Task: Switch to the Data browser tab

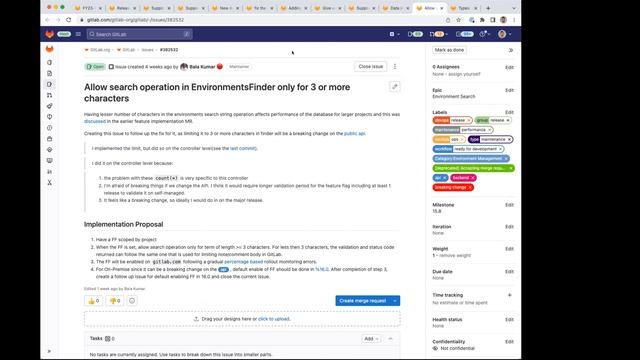Action: coord(395,8)
